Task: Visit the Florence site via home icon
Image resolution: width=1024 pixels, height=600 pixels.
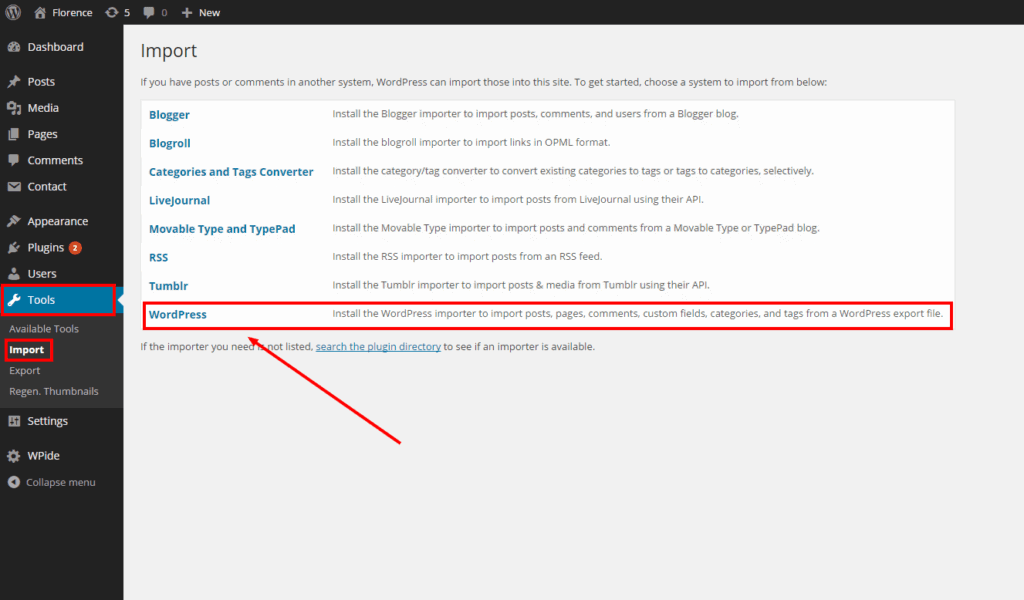Action: tap(40, 12)
